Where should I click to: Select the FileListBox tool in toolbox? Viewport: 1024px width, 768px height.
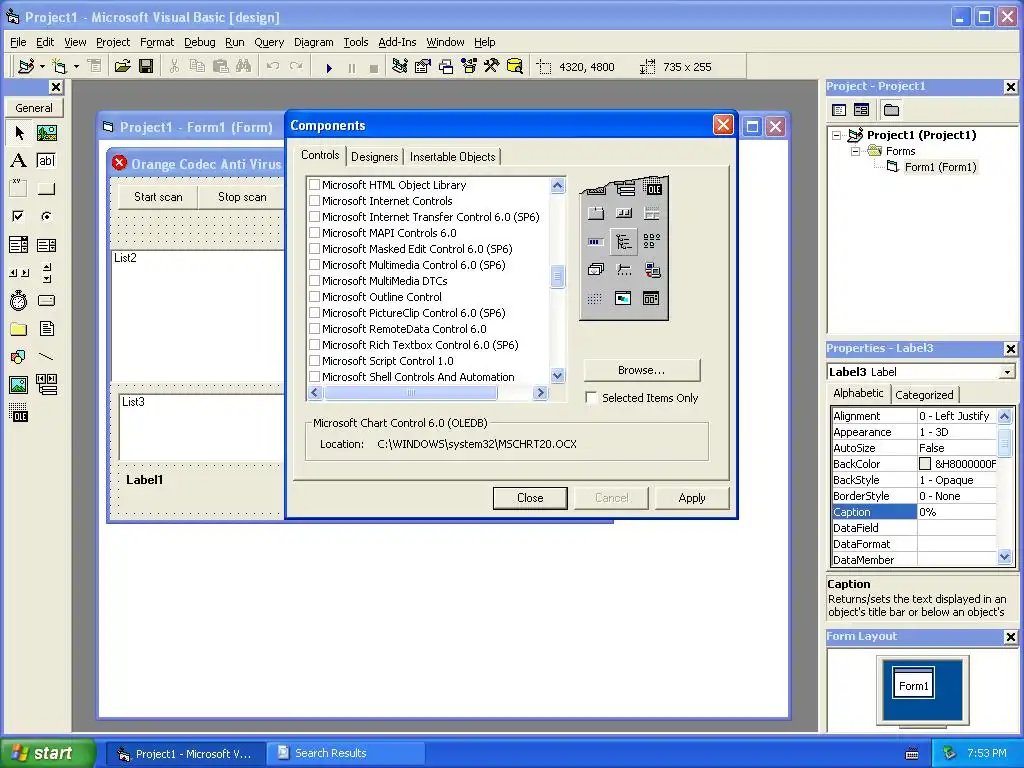tap(46, 328)
